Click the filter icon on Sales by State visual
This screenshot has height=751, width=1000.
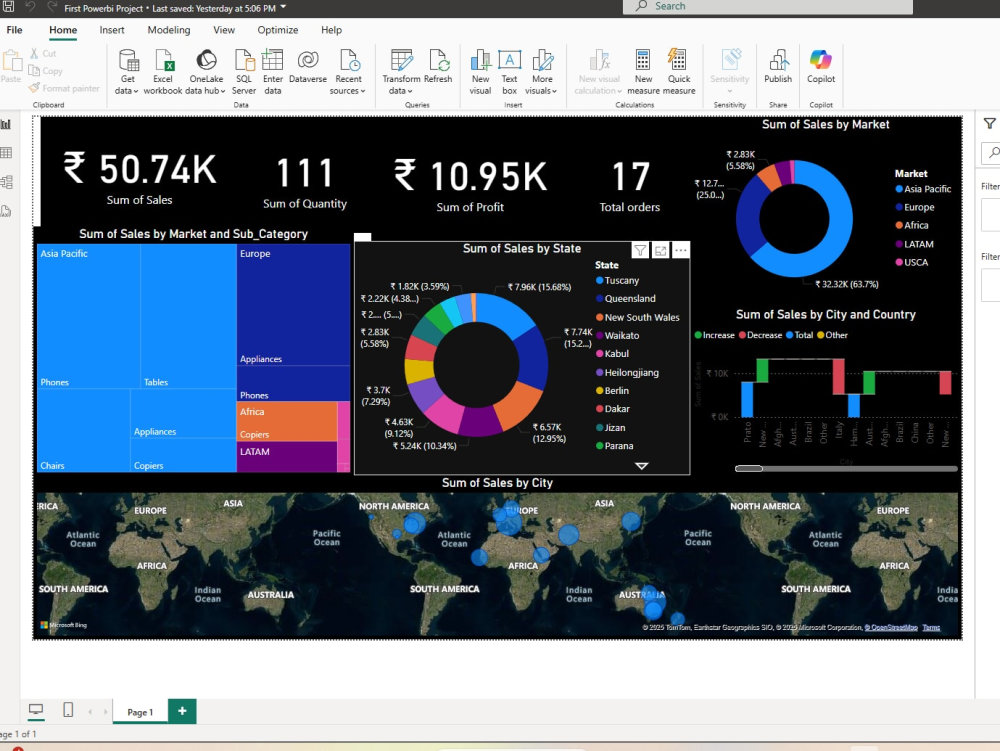(640, 251)
